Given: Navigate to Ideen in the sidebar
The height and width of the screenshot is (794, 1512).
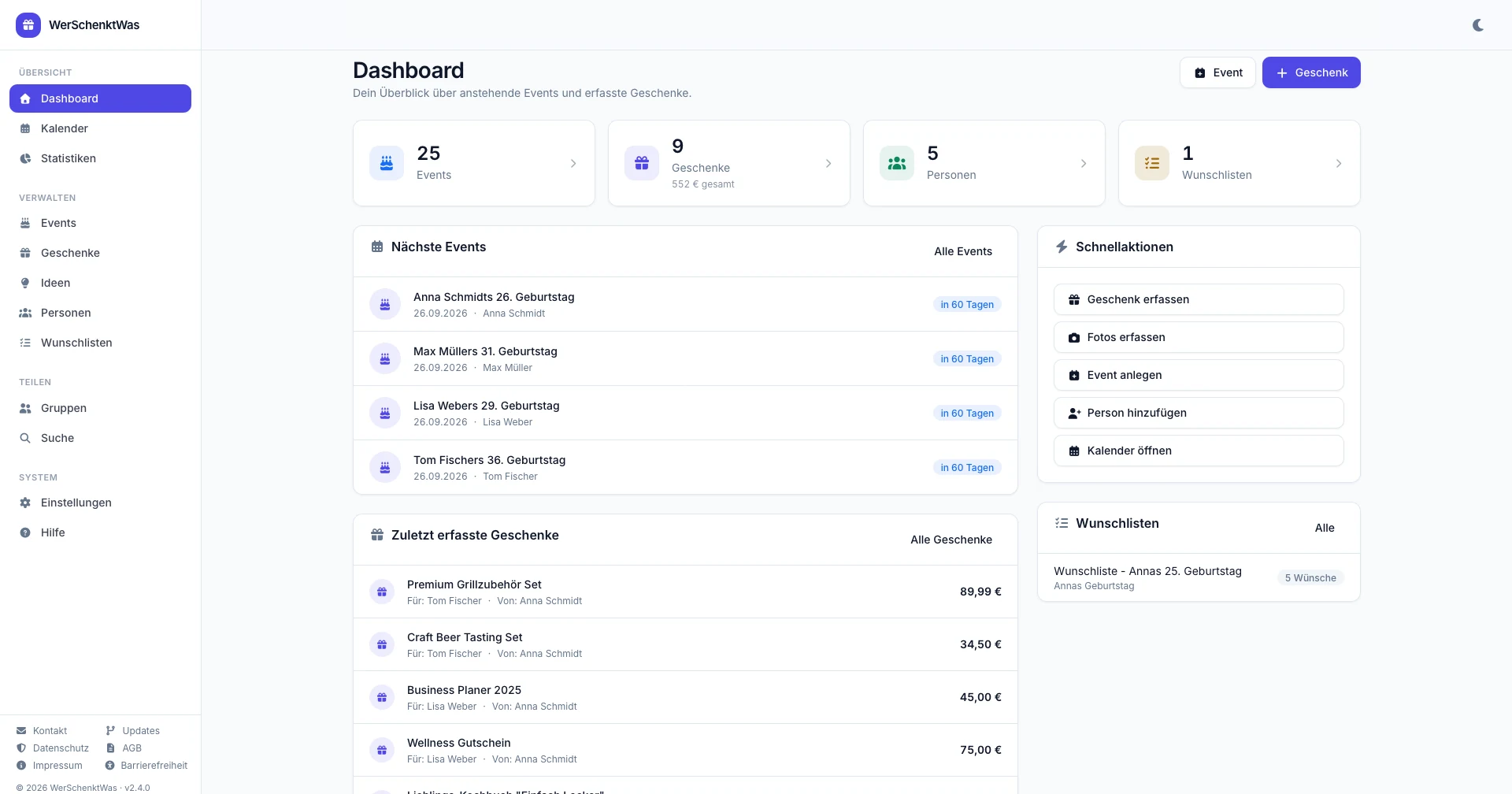Looking at the screenshot, I should click(x=100, y=283).
